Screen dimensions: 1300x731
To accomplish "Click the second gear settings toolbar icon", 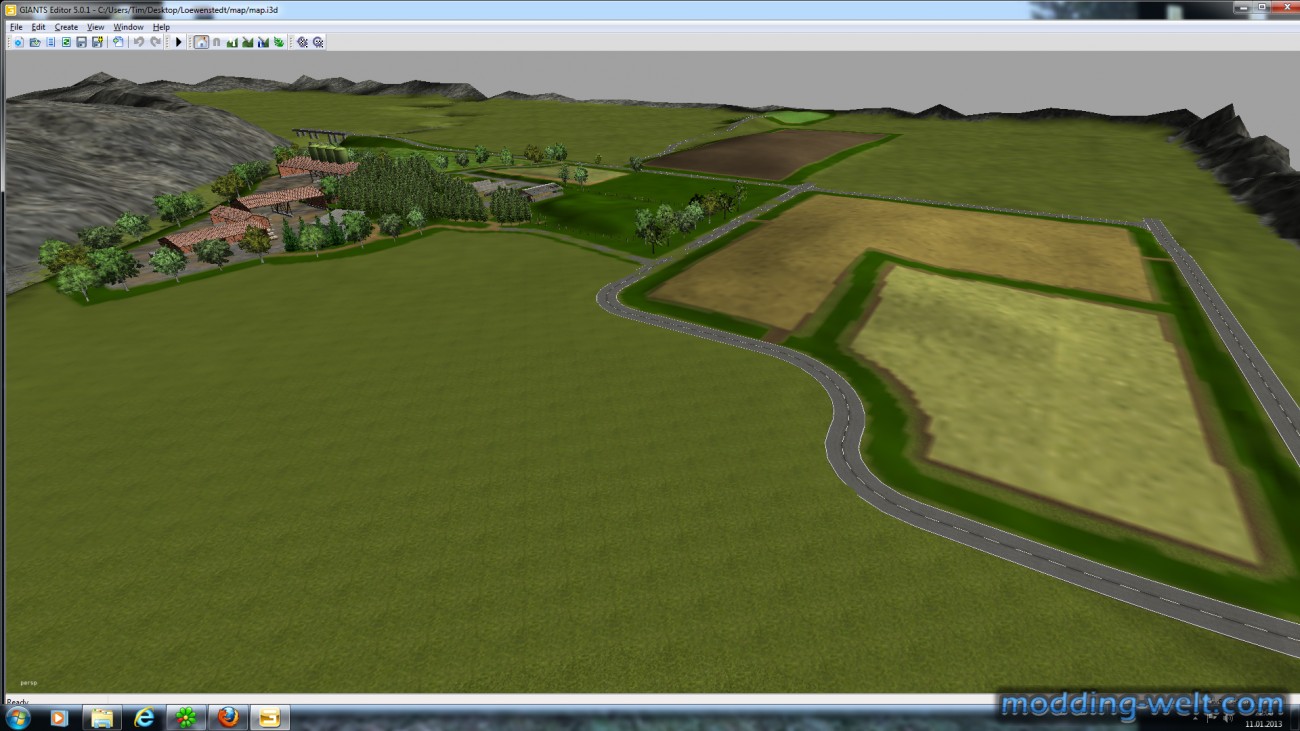I will 318,42.
